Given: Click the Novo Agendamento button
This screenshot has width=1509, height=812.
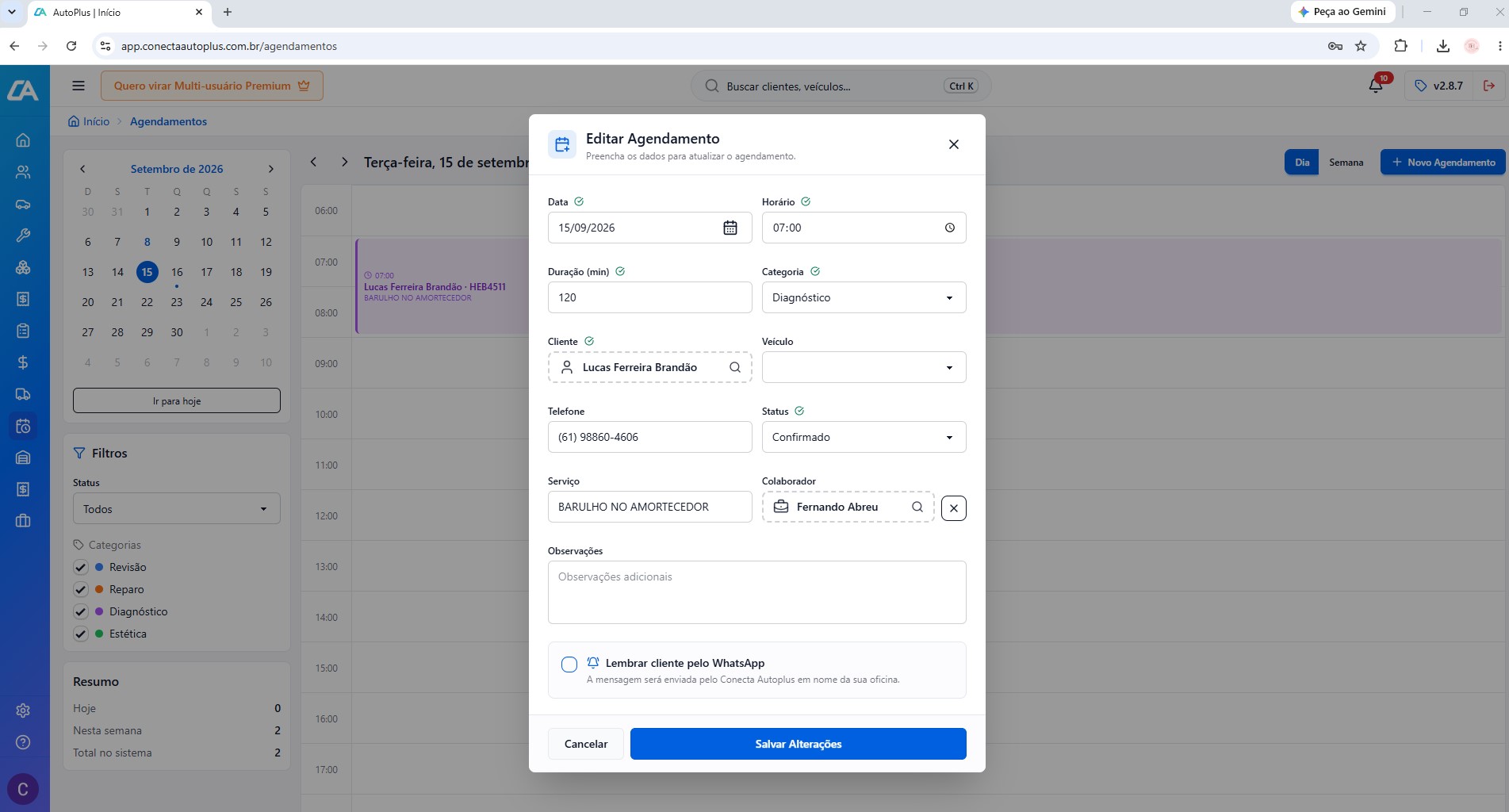Looking at the screenshot, I should point(1443,162).
